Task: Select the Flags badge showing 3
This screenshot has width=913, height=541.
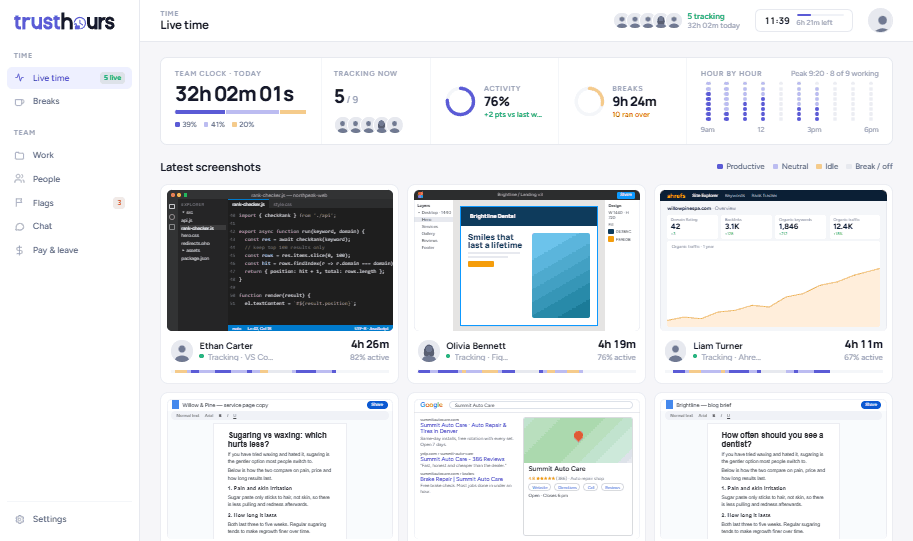Action: tap(119, 203)
